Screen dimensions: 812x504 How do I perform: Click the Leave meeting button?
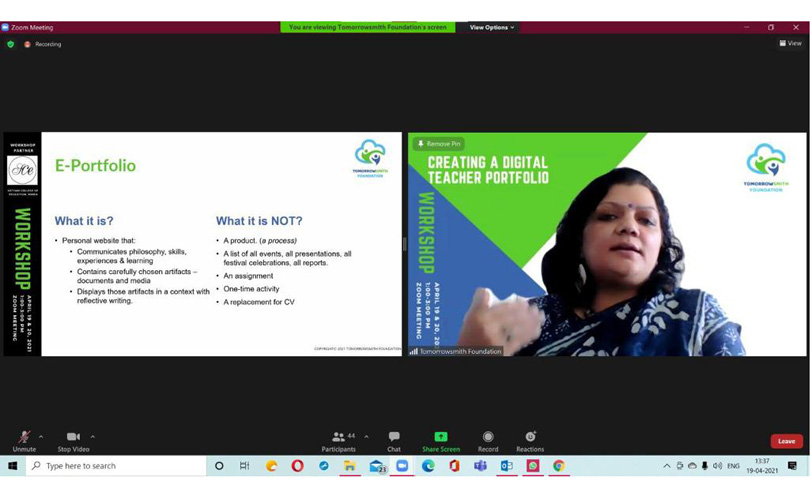click(x=786, y=441)
